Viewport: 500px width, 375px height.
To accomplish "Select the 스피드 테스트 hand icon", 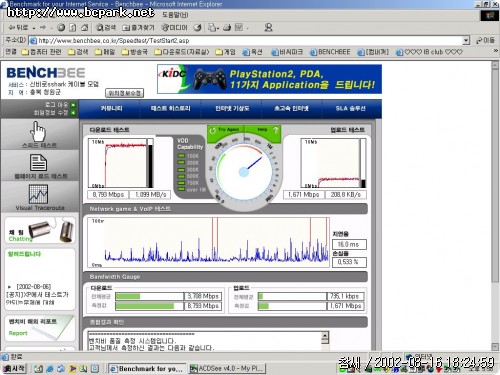I will 38,132.
